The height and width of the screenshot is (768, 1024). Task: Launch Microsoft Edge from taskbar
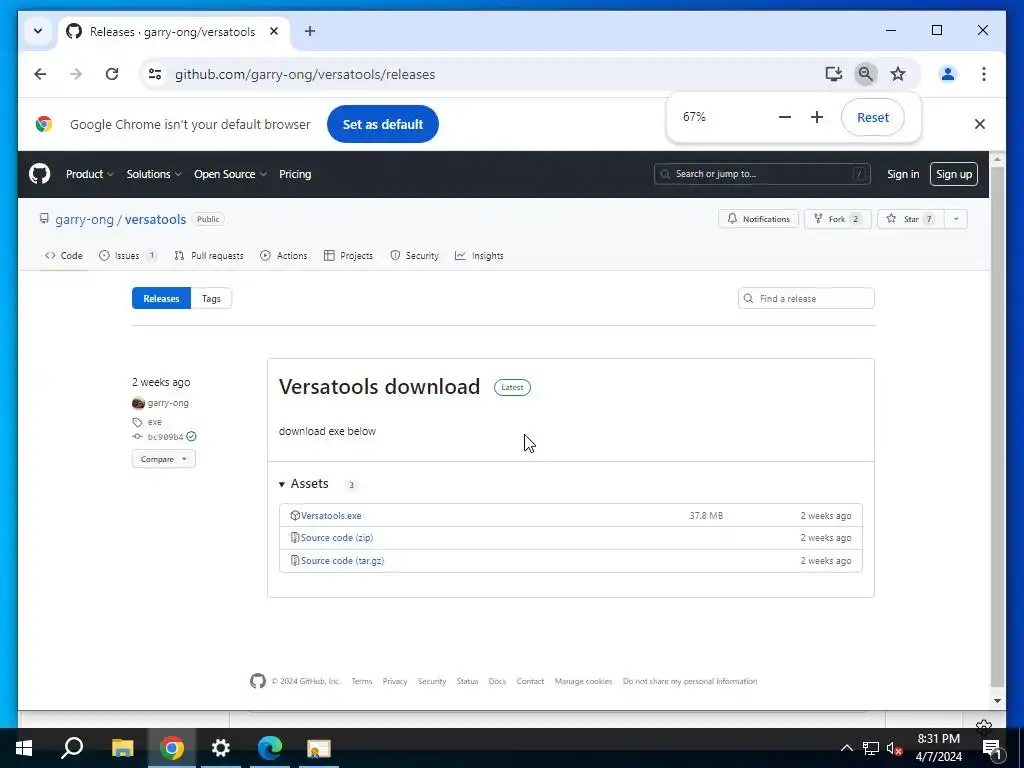[x=270, y=748]
